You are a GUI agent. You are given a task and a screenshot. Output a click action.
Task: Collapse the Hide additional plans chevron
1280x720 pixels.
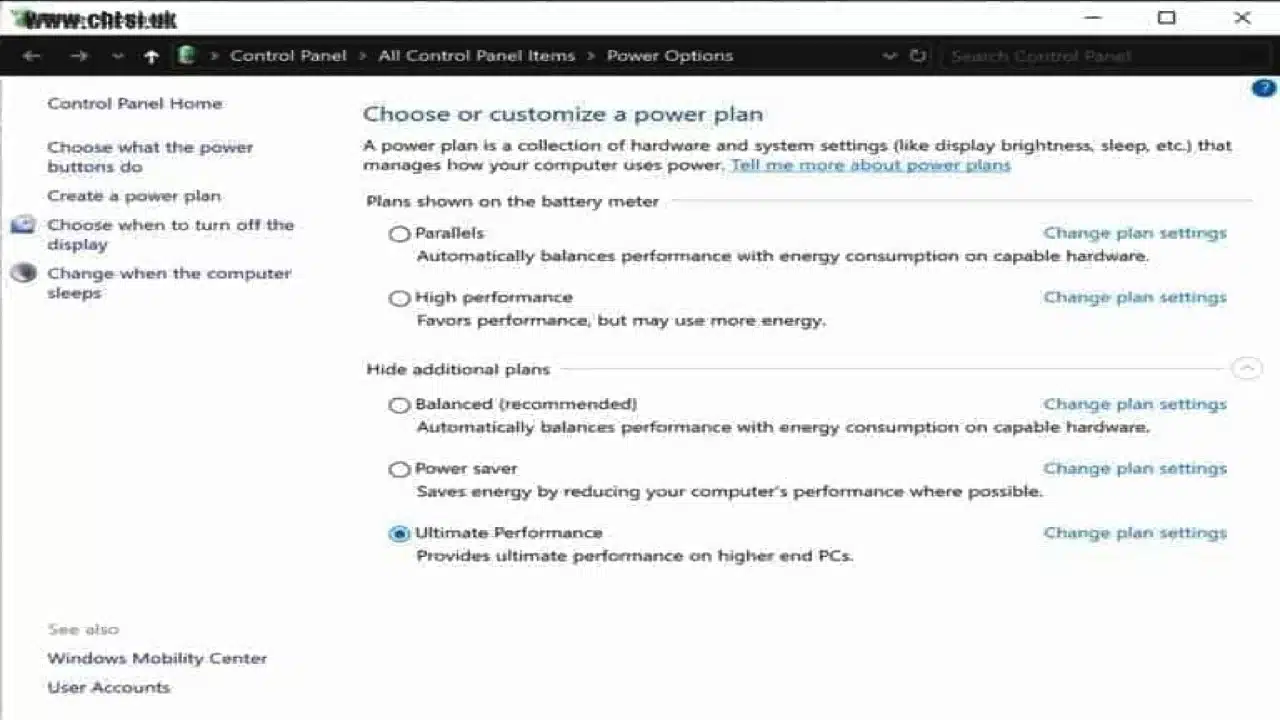point(1246,369)
